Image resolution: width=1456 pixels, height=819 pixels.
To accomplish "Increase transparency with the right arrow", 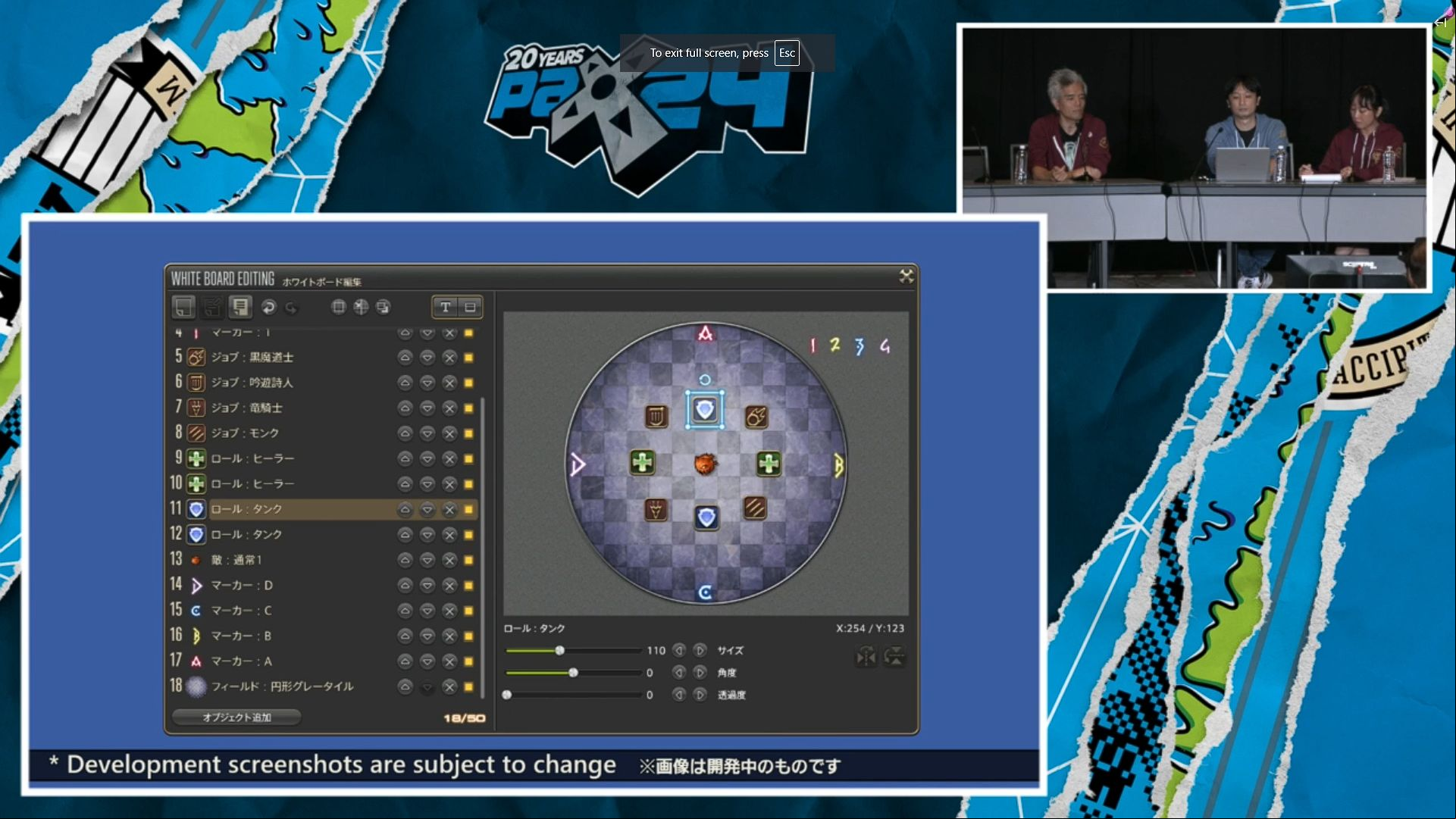I will [x=700, y=694].
